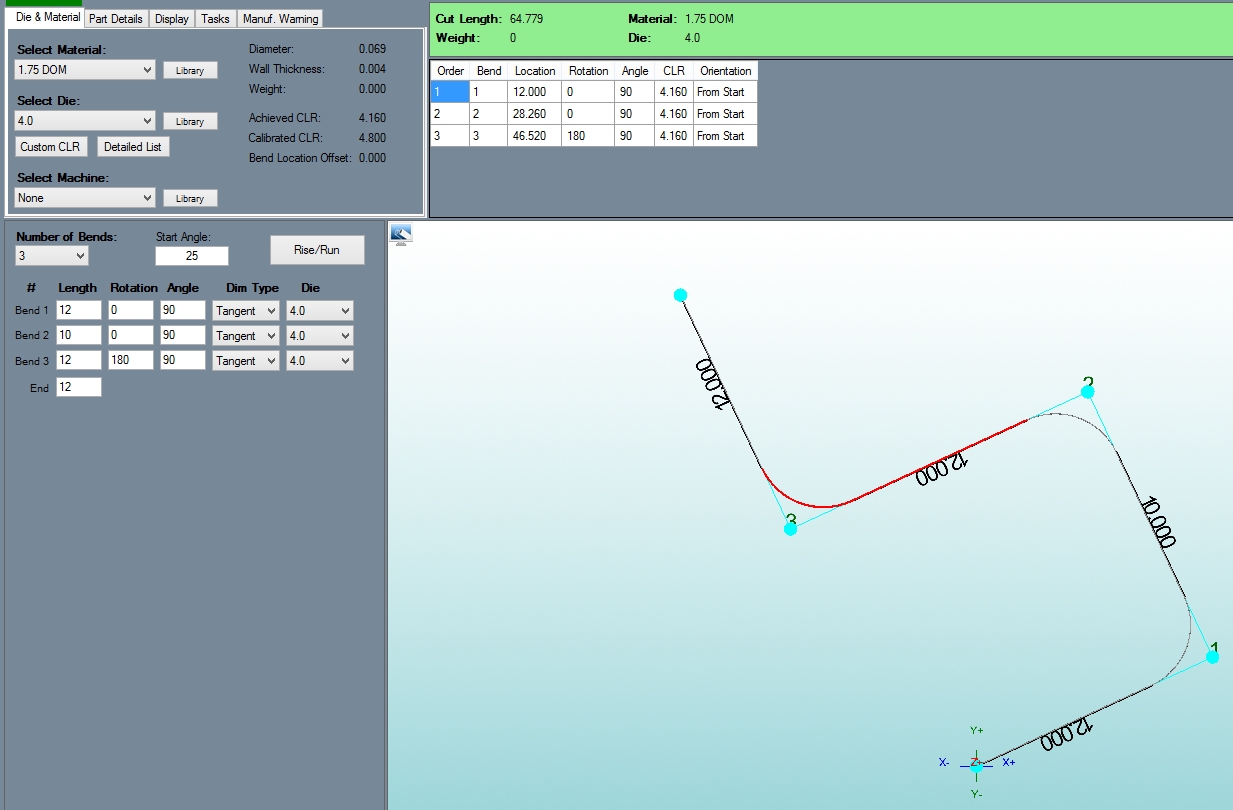
Task: Click the origin axis marker in the viewport
Action: (x=976, y=763)
